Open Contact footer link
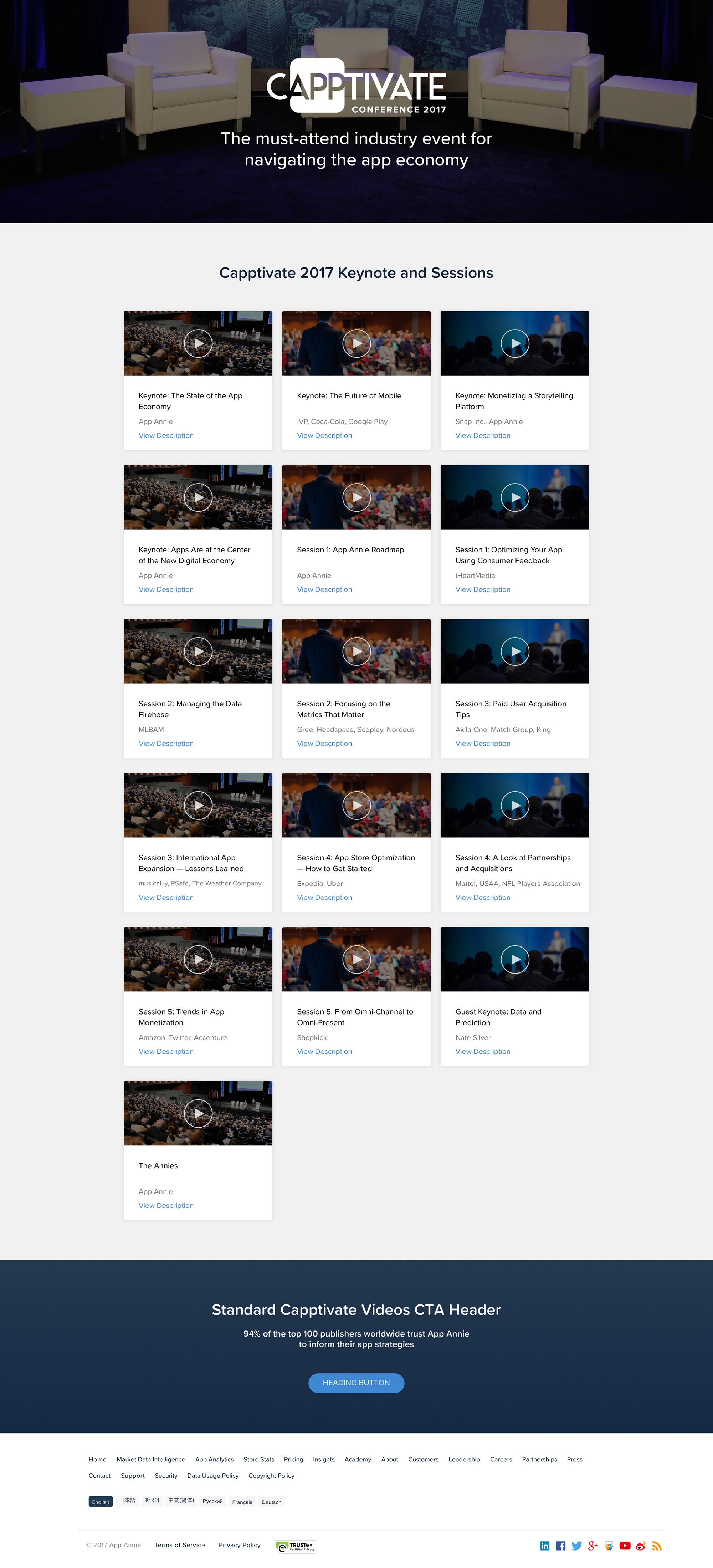This screenshot has height=1568, width=713. point(100,1476)
